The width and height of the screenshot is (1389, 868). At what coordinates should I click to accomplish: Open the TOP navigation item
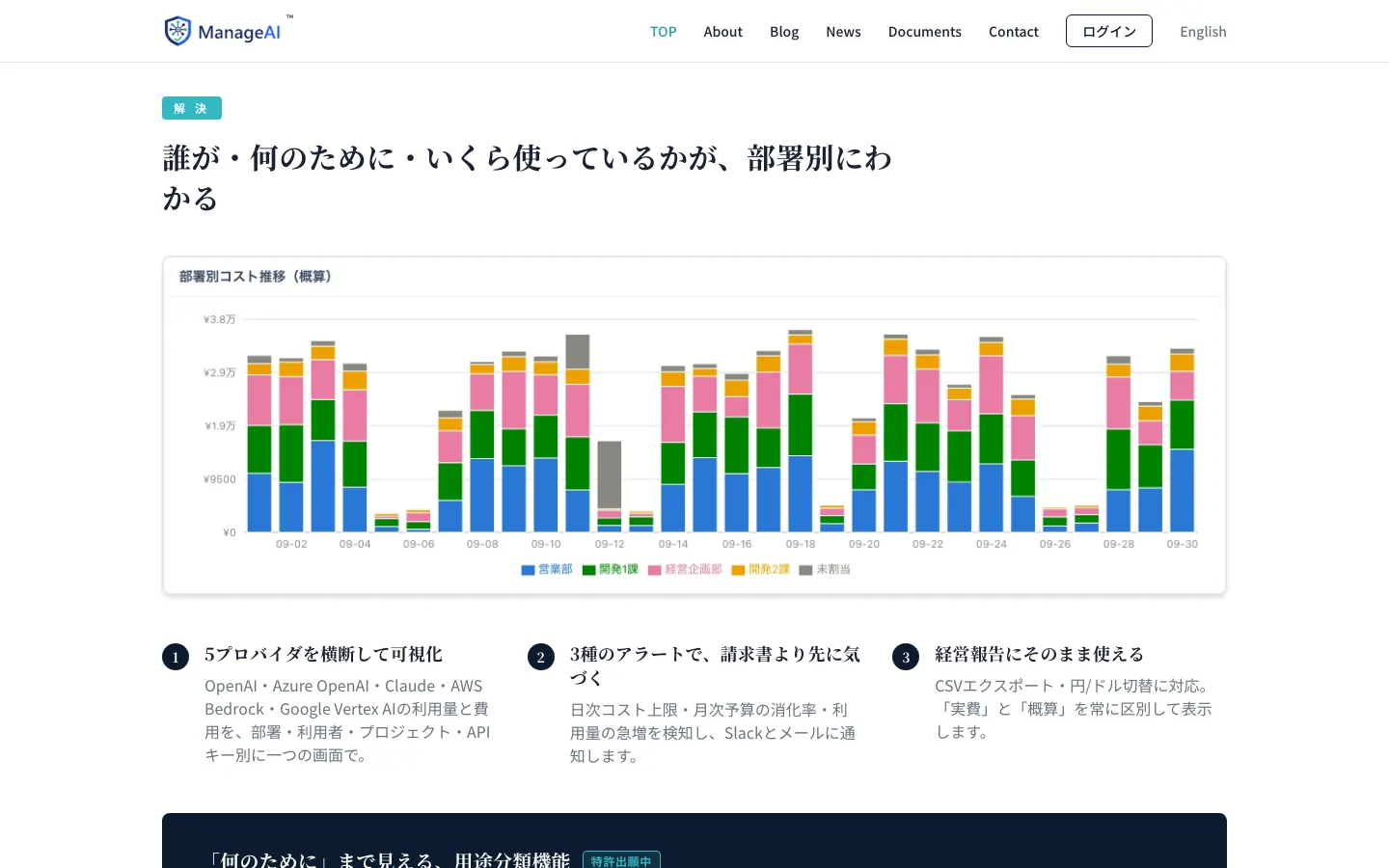pyautogui.click(x=664, y=32)
